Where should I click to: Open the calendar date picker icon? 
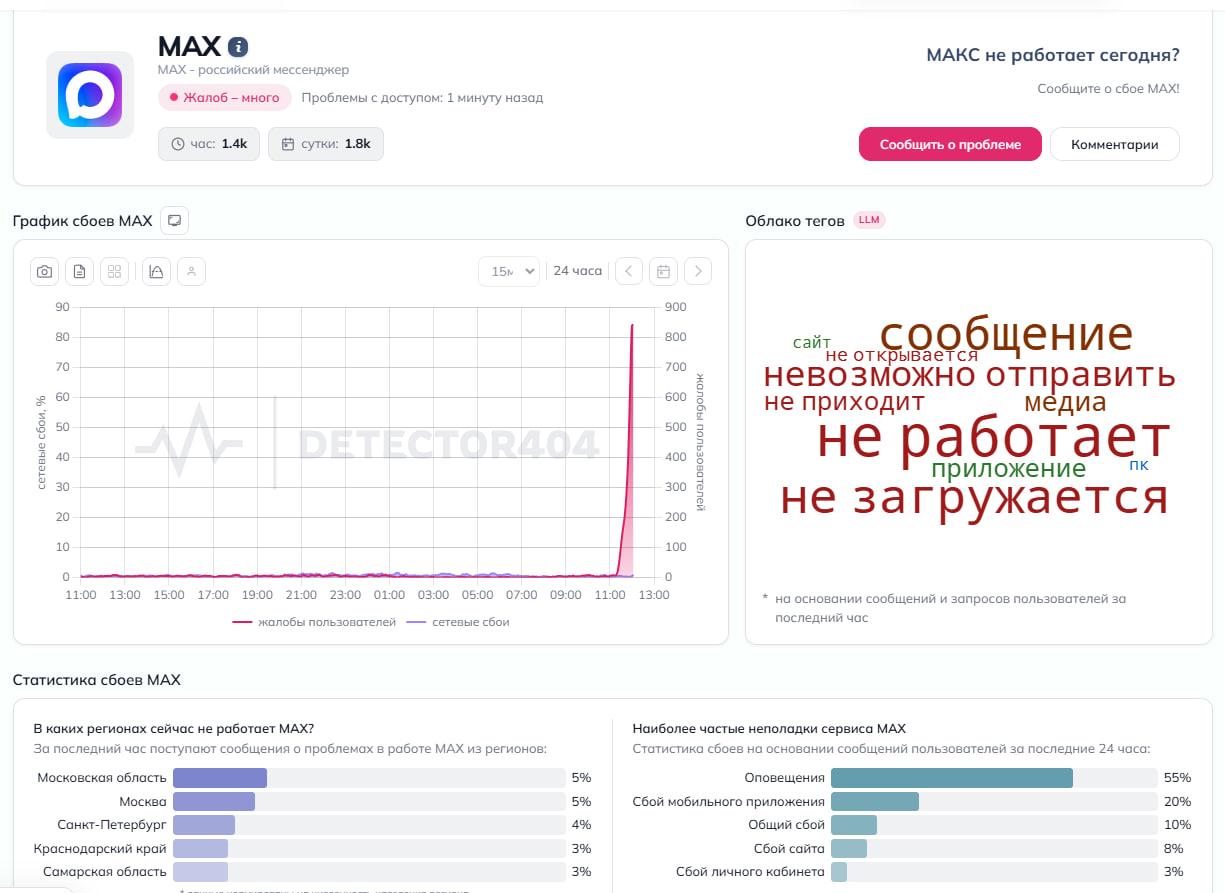point(662,271)
